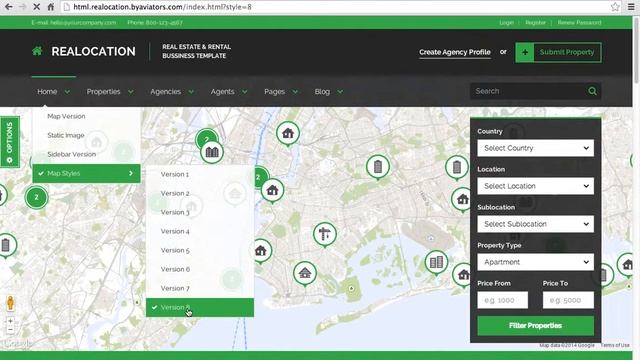This screenshot has height=360, width=640.
Task: Choose the checked Version 8 style
Action: pyautogui.click(x=200, y=307)
